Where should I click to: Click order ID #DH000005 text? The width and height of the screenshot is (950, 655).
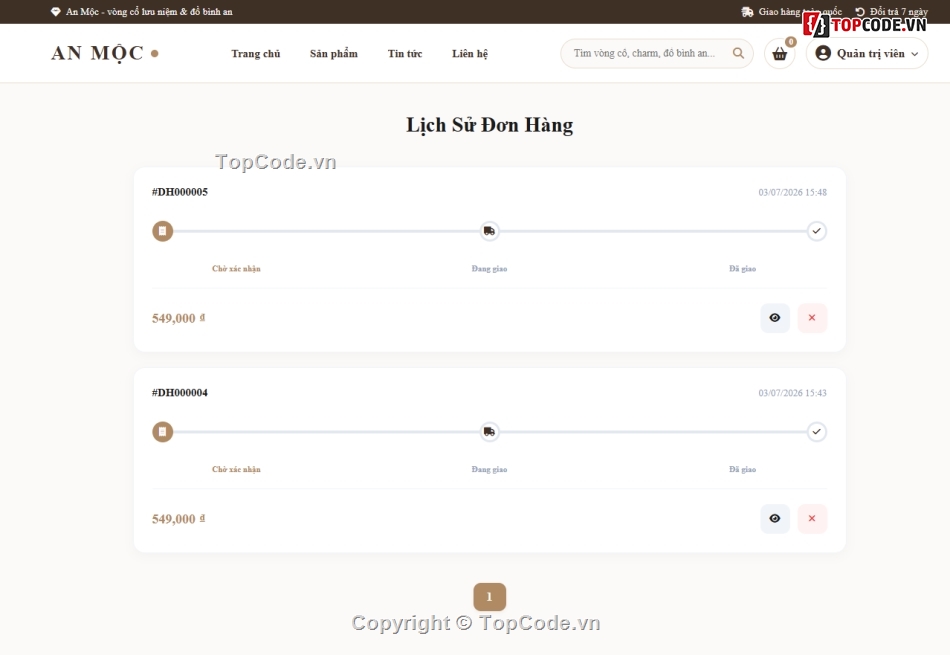point(179,192)
